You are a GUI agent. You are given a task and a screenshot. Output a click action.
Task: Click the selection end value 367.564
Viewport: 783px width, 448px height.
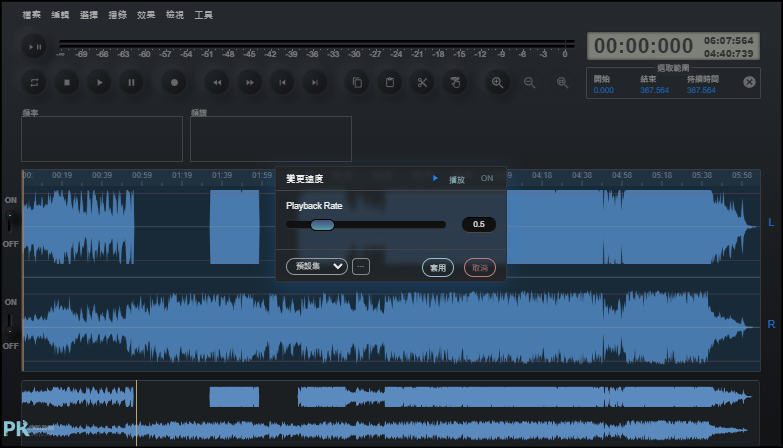pyautogui.click(x=654, y=90)
